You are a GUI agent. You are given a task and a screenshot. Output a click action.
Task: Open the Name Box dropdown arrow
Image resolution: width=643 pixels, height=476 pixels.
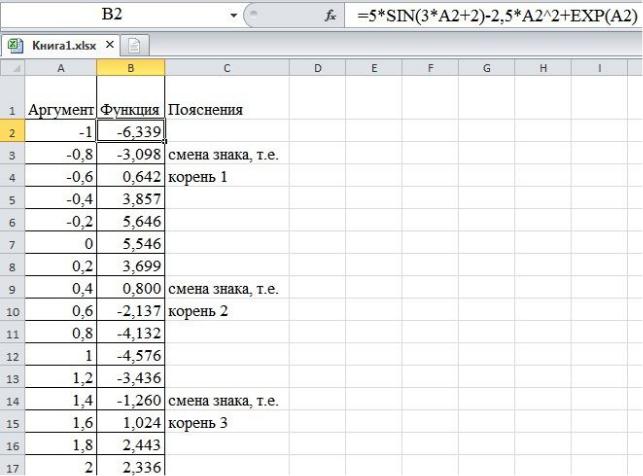coord(233,16)
